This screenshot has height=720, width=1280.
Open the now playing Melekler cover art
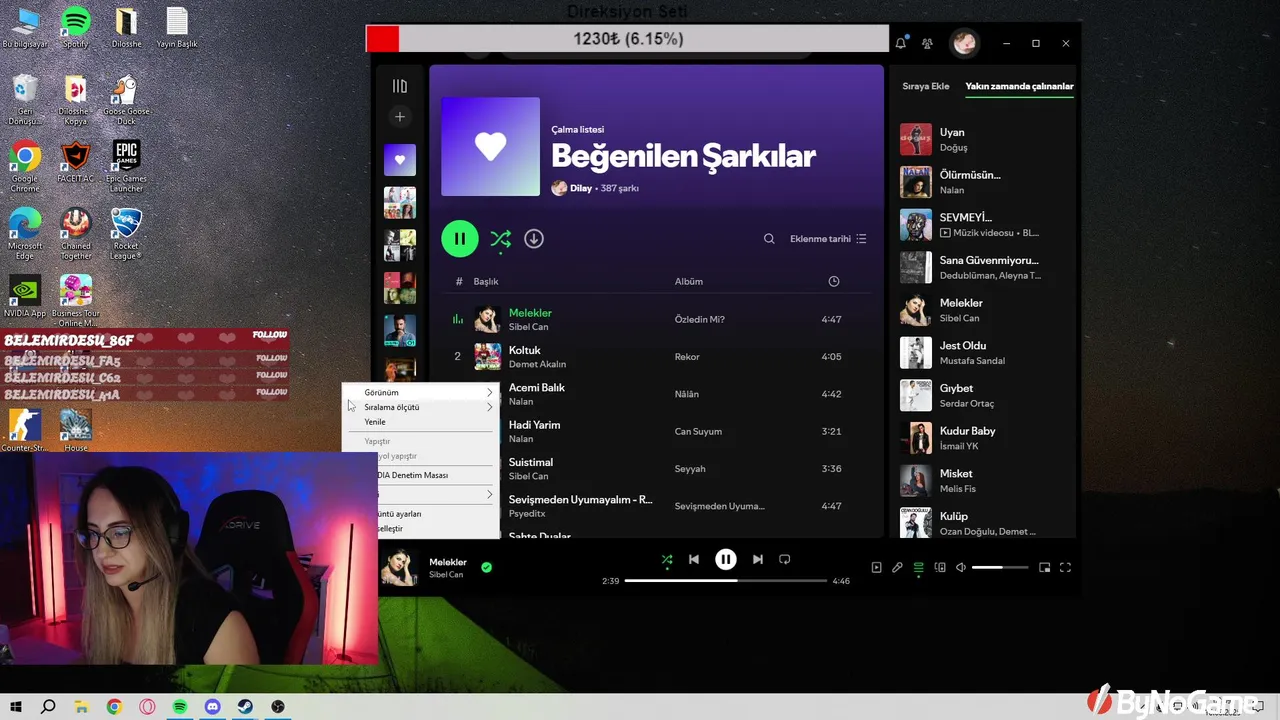click(399, 567)
